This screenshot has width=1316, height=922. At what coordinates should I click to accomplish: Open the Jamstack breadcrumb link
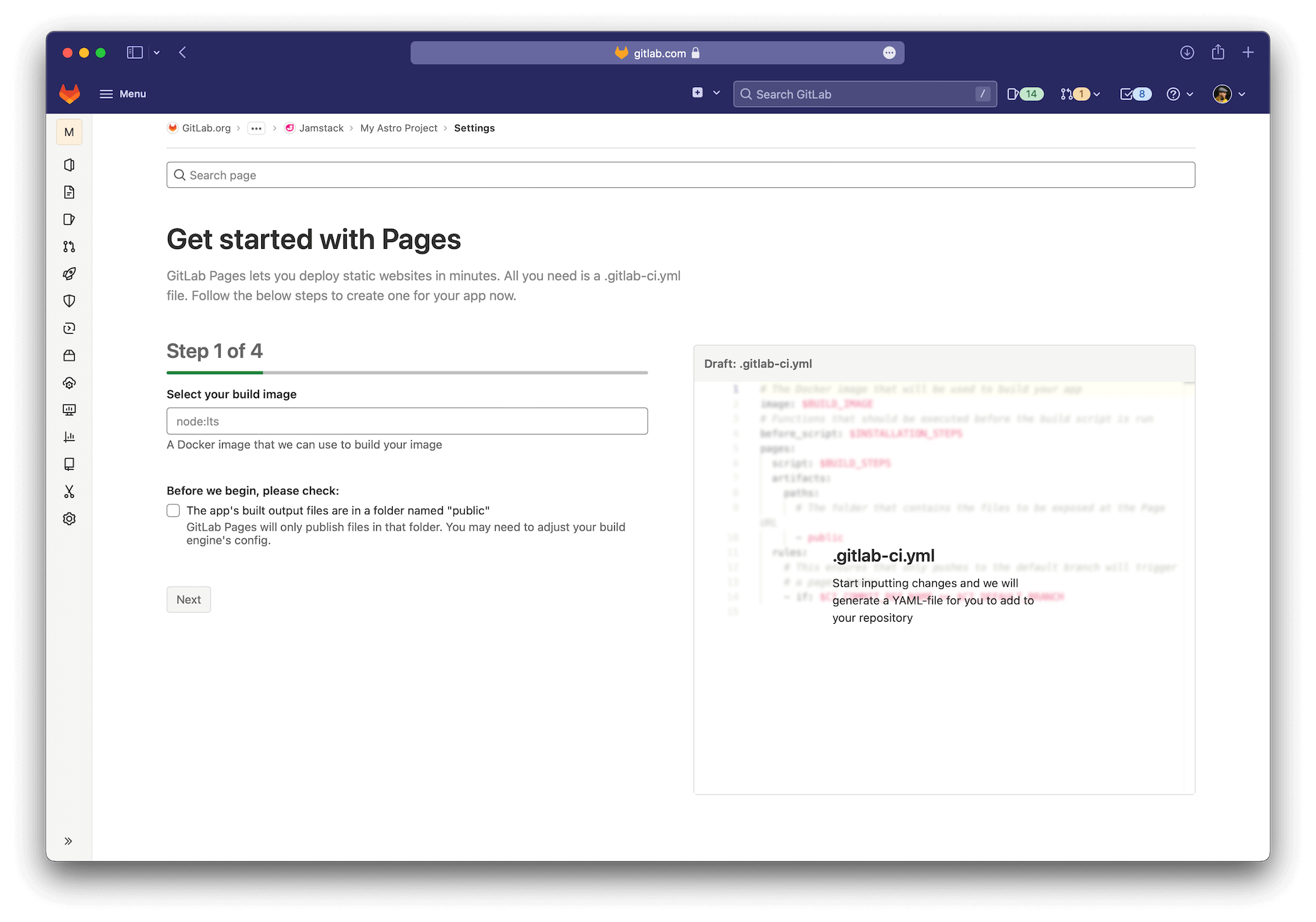point(321,128)
